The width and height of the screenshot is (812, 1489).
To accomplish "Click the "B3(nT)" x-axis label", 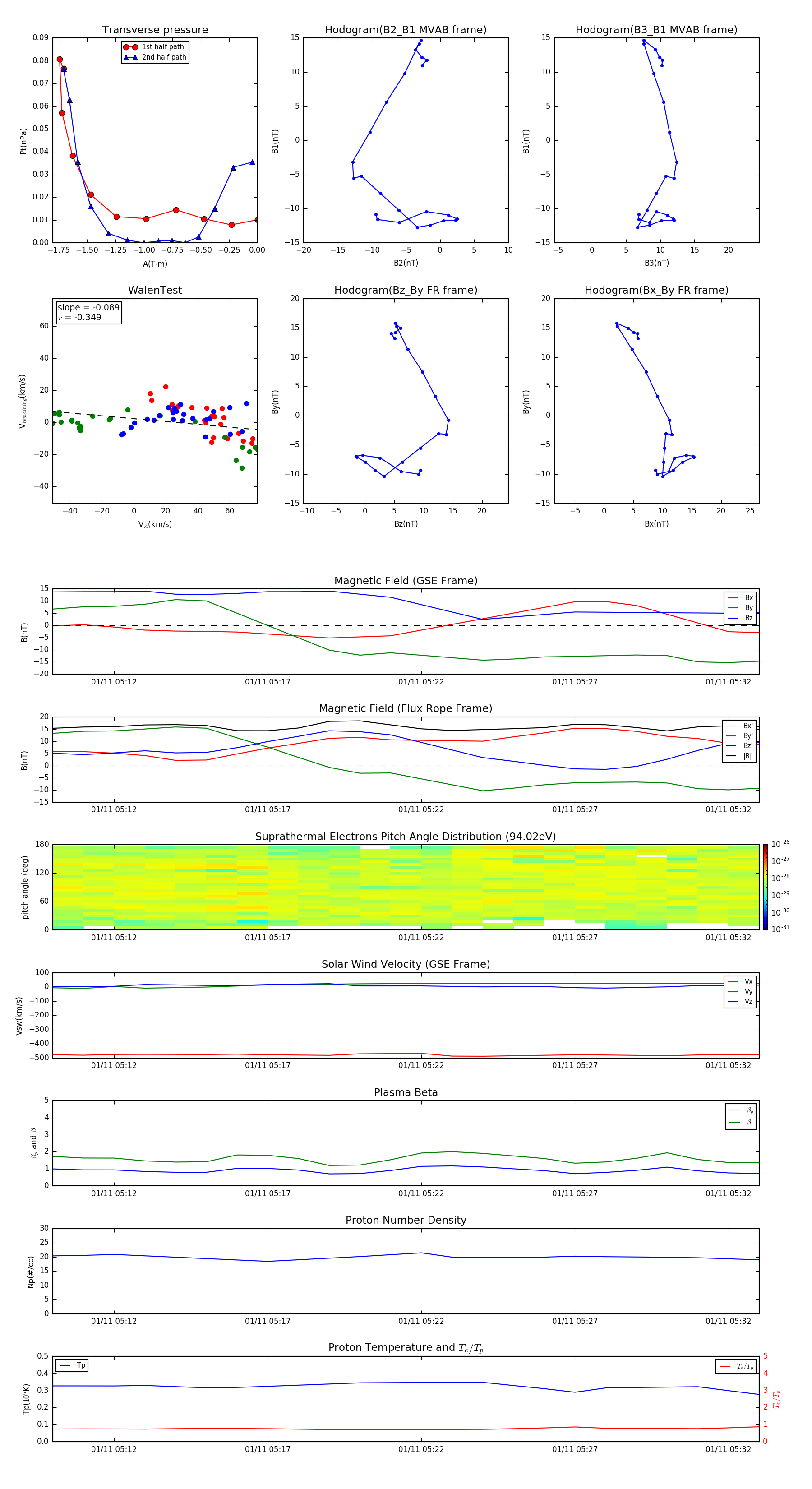I will pos(656,263).
